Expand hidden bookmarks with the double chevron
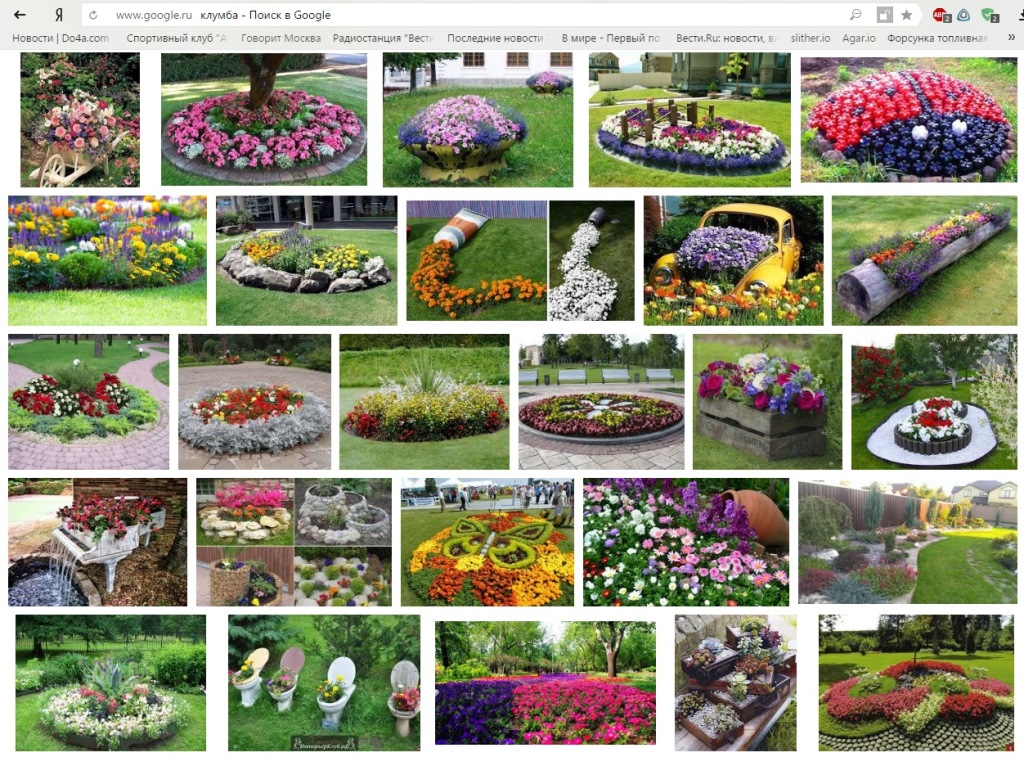 1012,37
